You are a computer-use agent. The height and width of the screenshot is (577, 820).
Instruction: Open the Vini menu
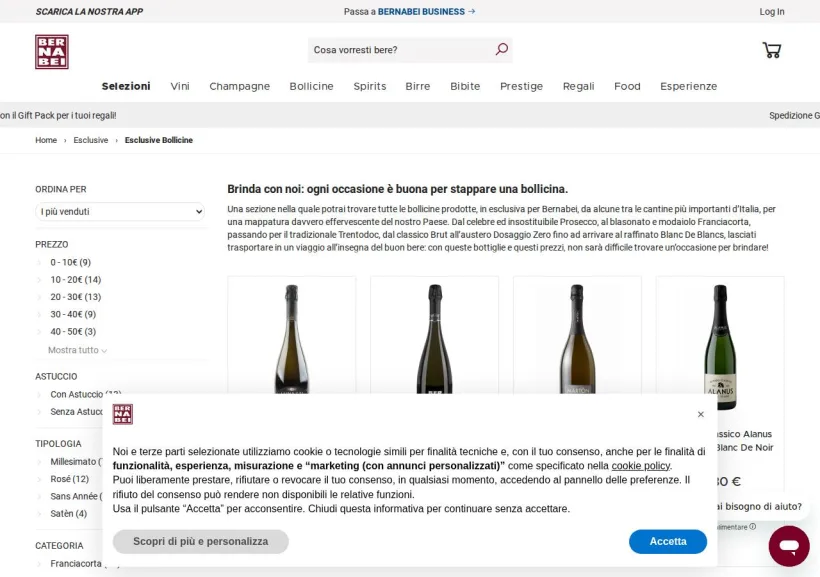coord(180,86)
